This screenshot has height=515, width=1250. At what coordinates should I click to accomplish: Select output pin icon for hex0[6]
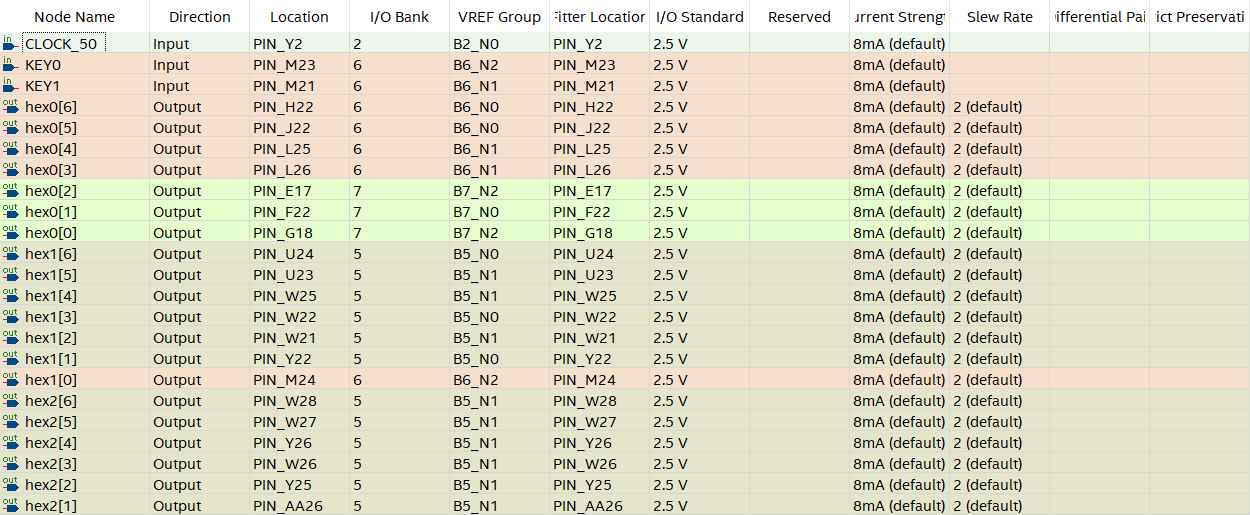pyautogui.click(x=10, y=106)
